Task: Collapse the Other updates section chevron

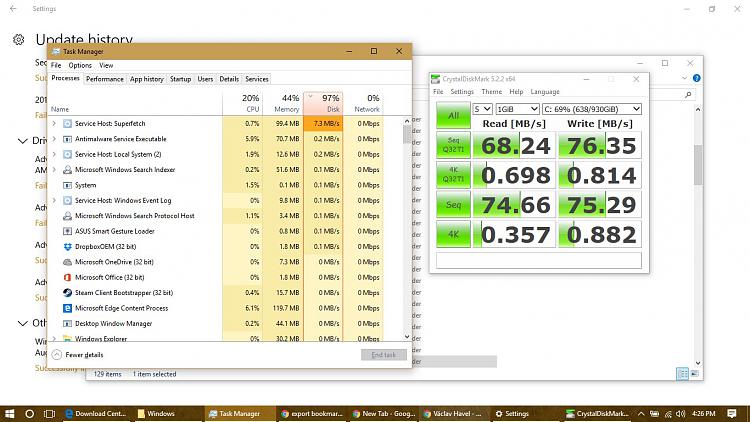Action: tap(22, 323)
